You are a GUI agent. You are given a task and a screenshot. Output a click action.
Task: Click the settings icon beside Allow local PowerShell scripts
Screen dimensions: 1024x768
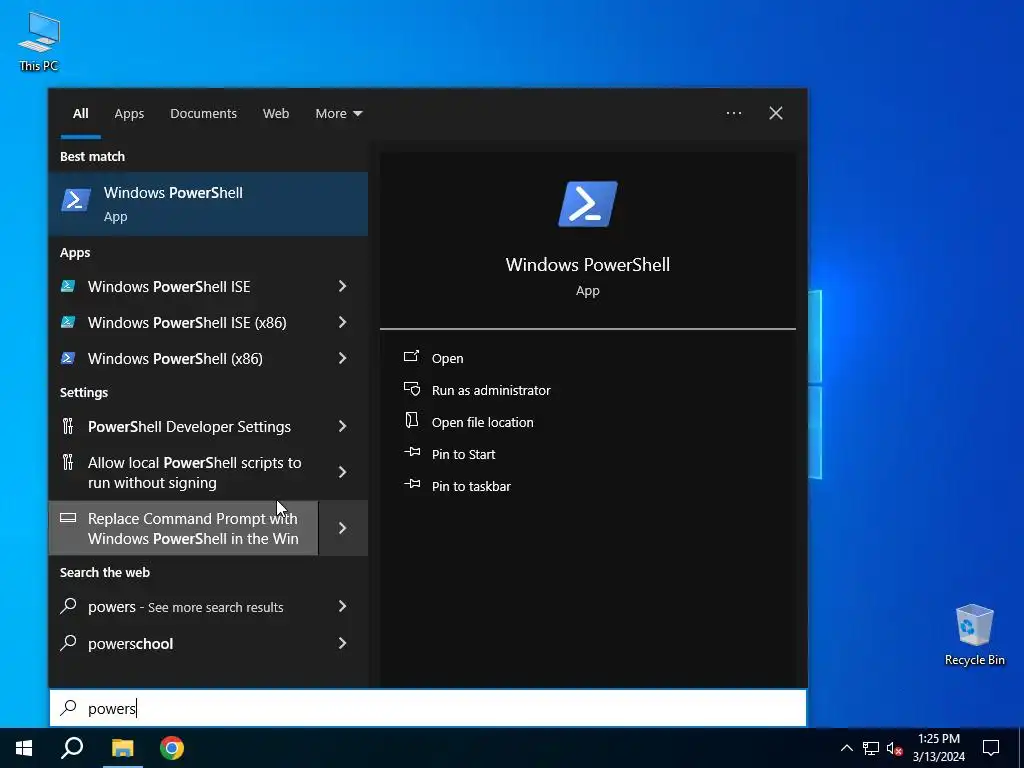point(68,462)
